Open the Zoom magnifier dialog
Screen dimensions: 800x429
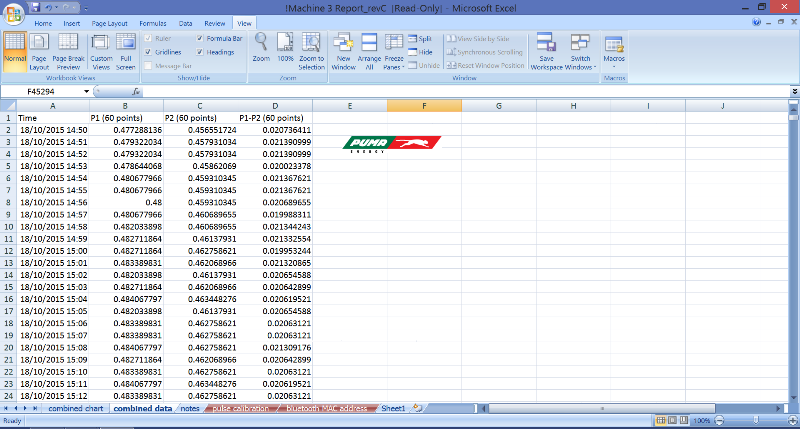[x=261, y=47]
